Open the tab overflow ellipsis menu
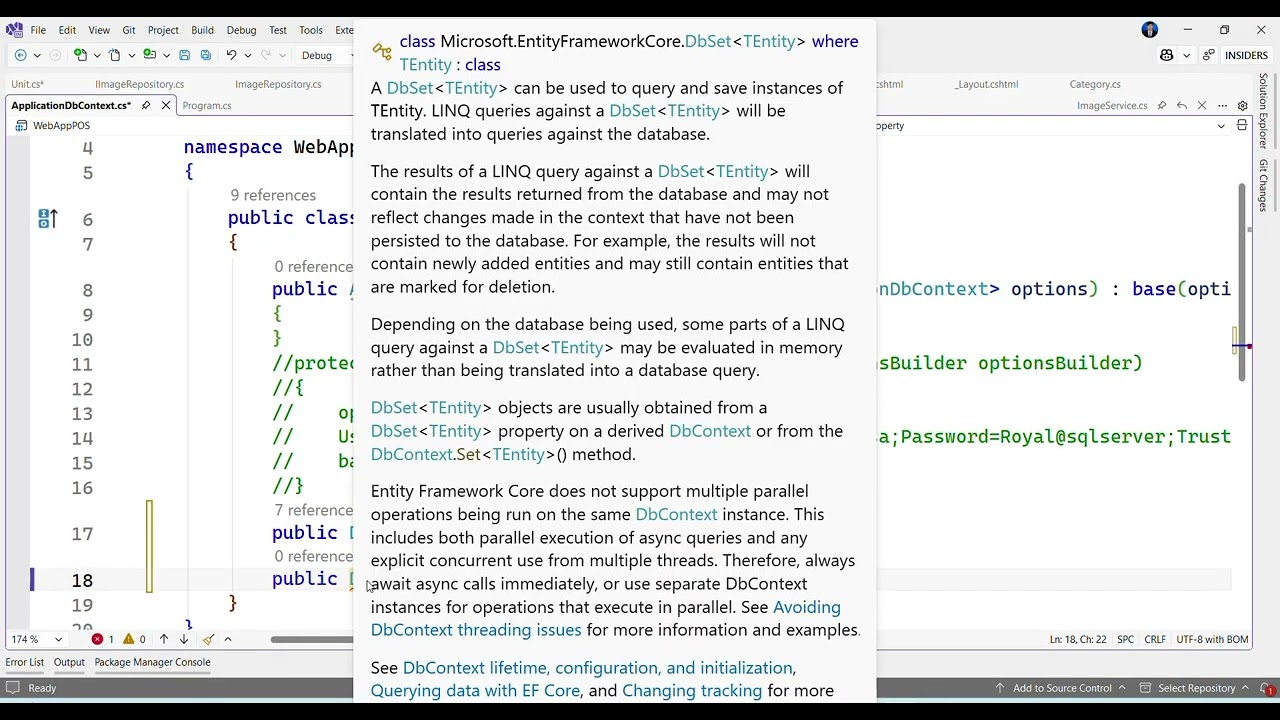Viewport: 1280px width, 720px height. (1222, 105)
